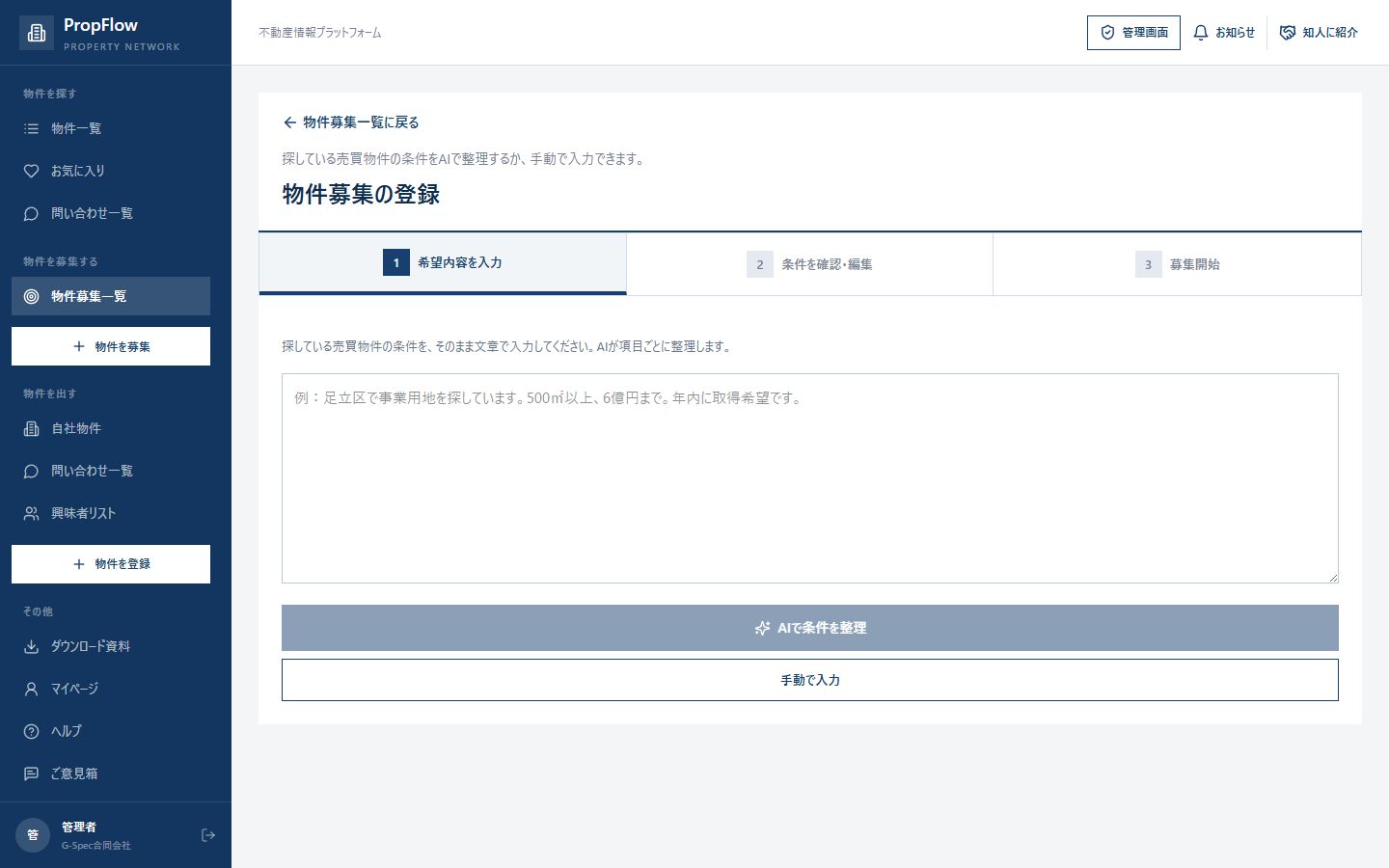The width and height of the screenshot is (1389, 868).
Task: Follow the 物件募集一覧に戻る back link
Action: point(351,122)
